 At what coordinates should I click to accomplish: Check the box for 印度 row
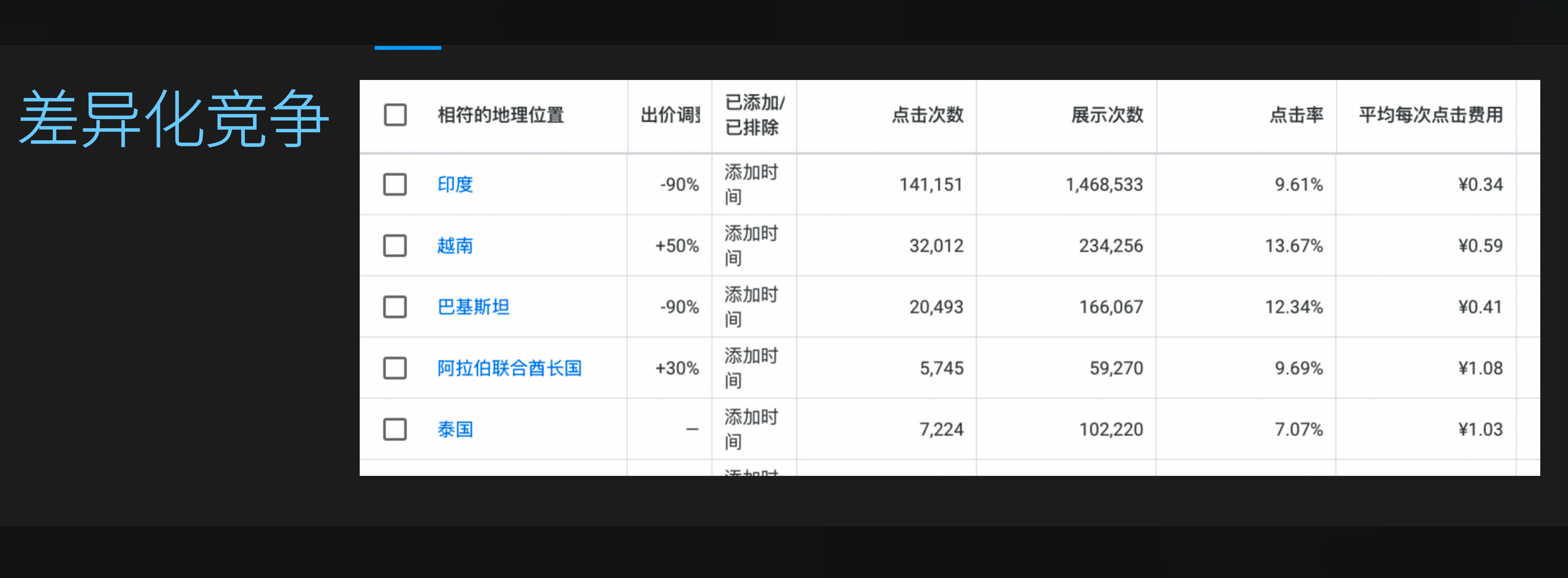395,184
